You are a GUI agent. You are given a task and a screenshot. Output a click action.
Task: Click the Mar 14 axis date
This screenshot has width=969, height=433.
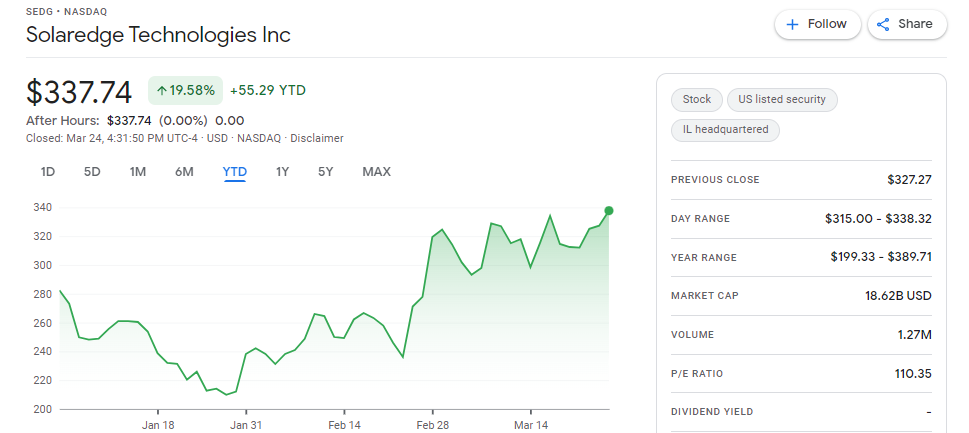[x=531, y=425]
